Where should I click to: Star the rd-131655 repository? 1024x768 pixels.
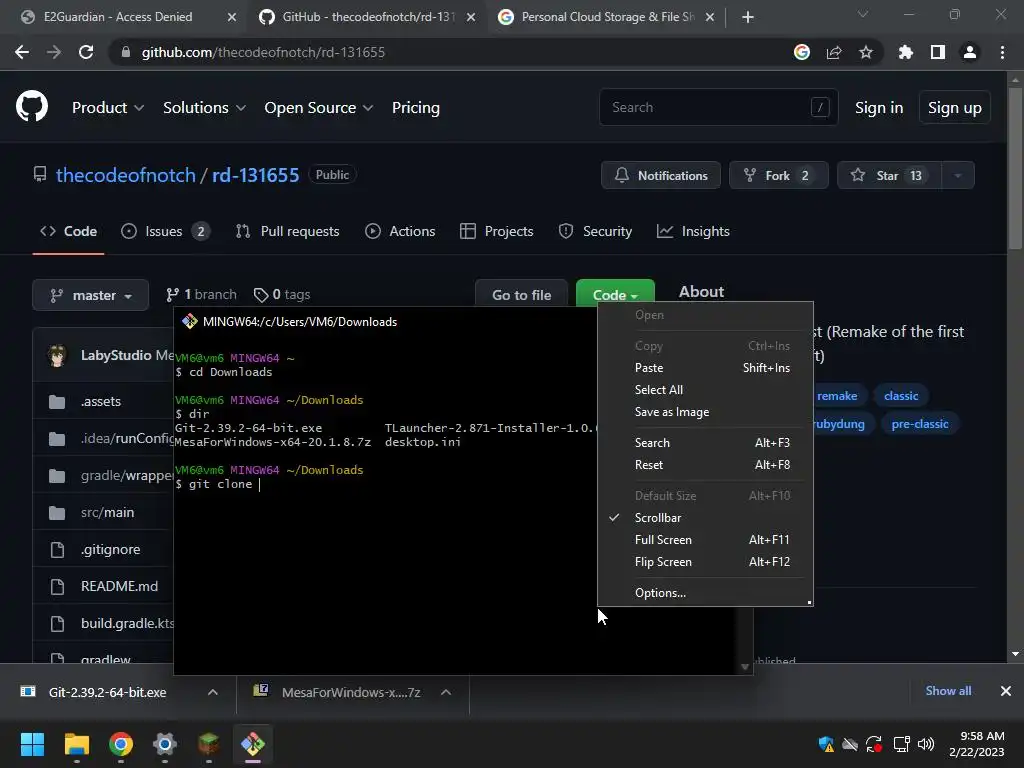tap(889, 175)
